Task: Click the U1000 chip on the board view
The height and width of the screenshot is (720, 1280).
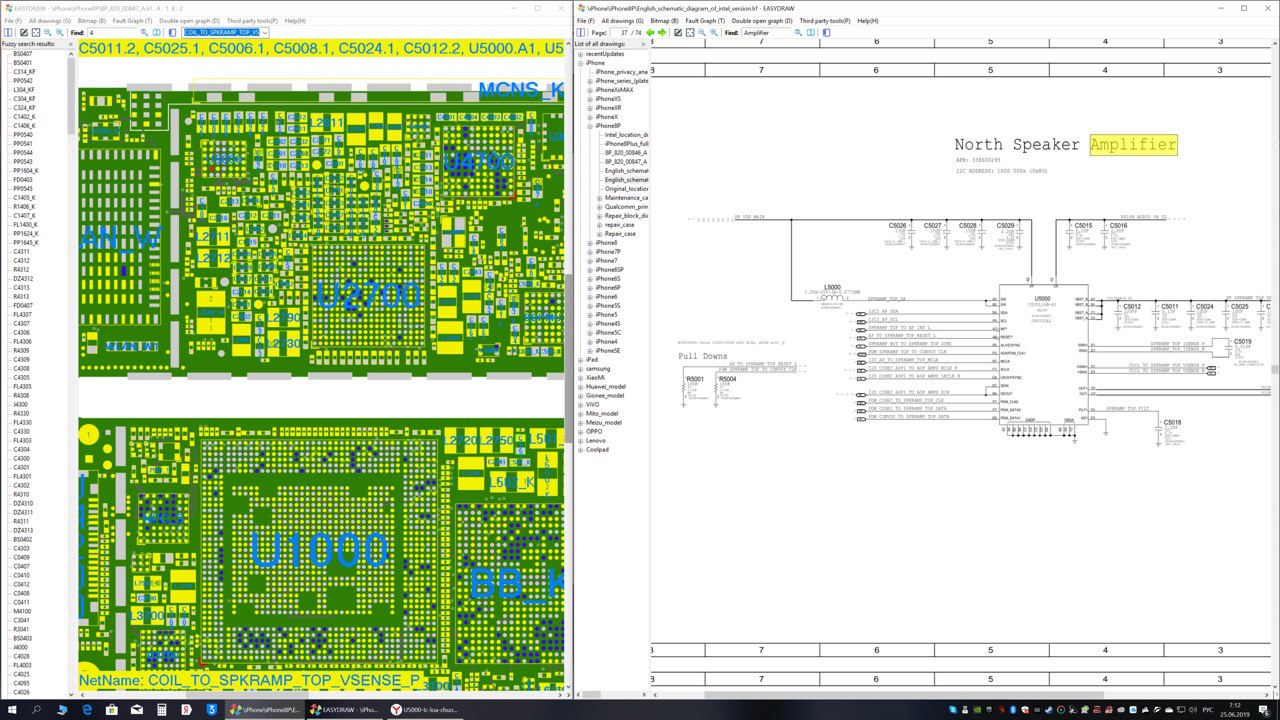Action: click(320, 549)
